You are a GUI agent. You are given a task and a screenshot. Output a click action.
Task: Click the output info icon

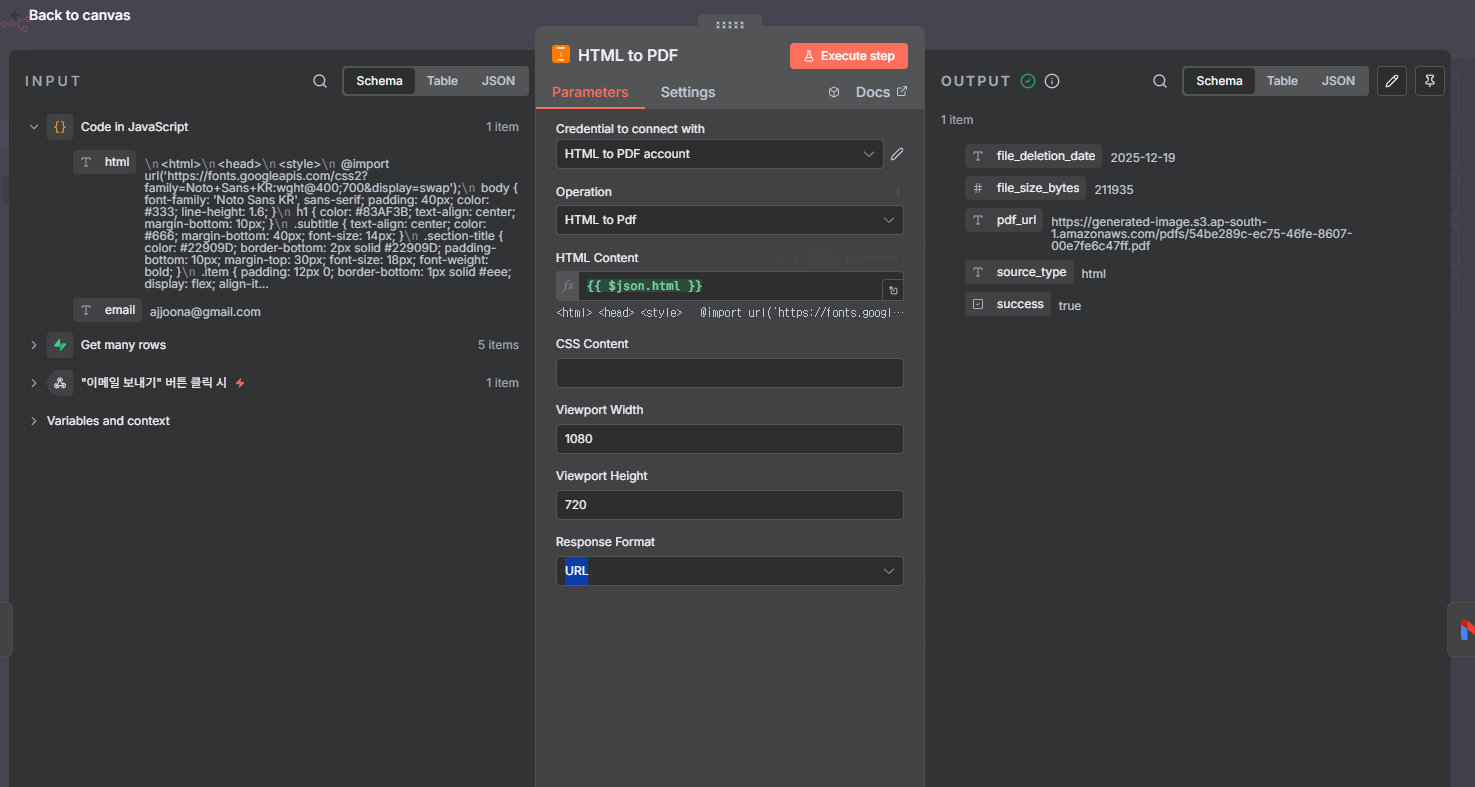tap(1052, 81)
